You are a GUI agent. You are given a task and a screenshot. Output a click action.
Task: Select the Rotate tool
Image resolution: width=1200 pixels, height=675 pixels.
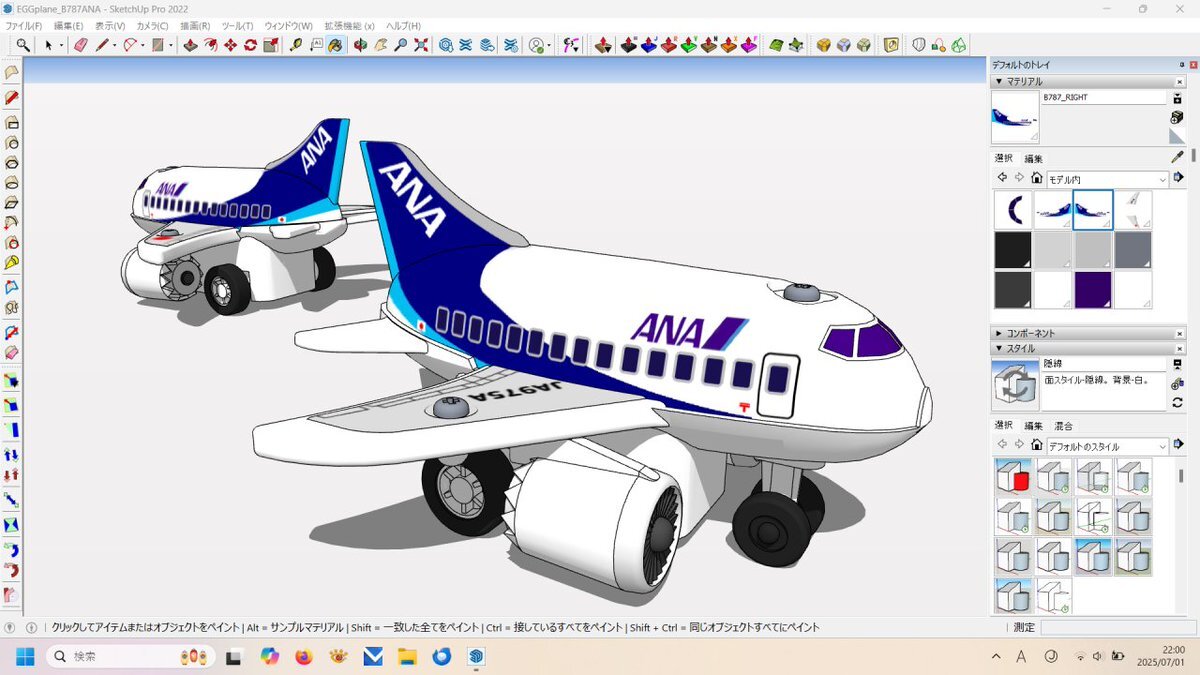tap(250, 45)
